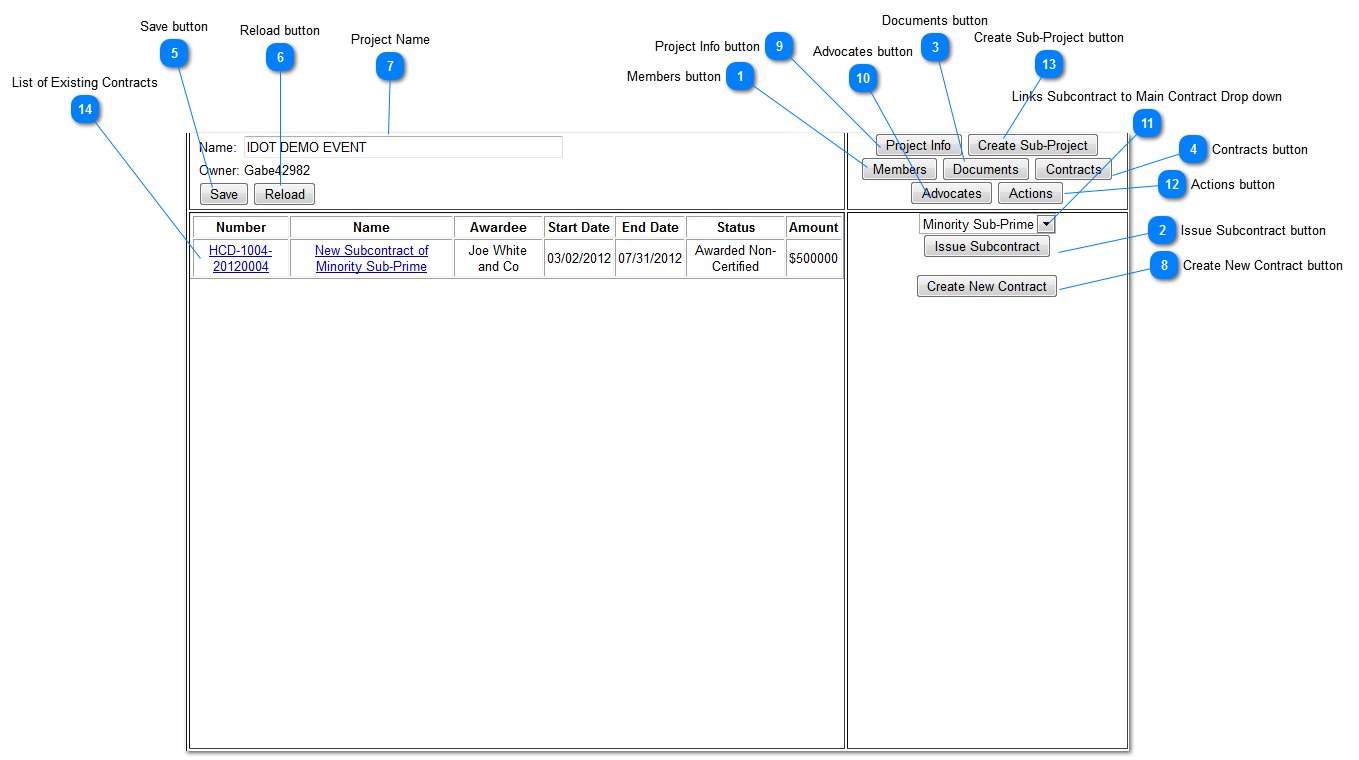
Task: Expand the Minority Sub-Prime dropdown
Action: click(x=987, y=224)
